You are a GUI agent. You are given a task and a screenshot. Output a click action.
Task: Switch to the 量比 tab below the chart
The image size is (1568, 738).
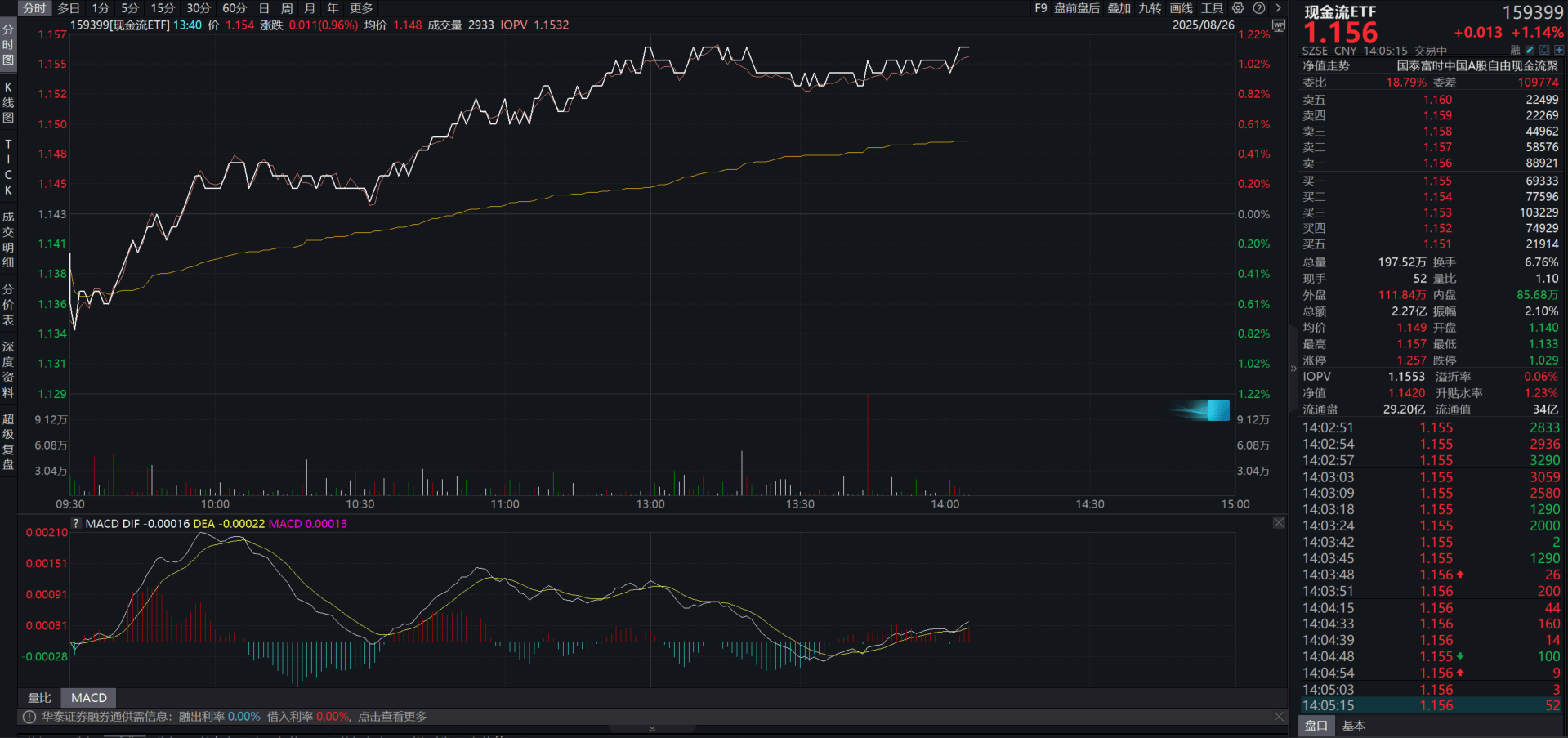(x=40, y=697)
